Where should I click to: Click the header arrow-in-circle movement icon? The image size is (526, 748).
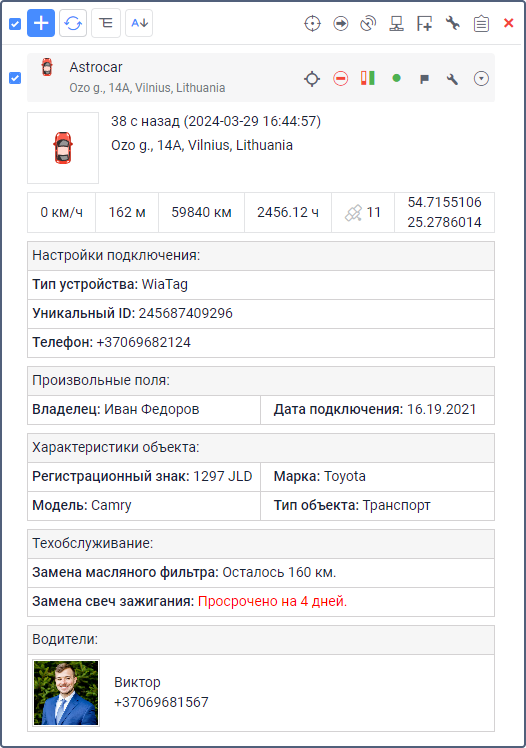click(340, 23)
